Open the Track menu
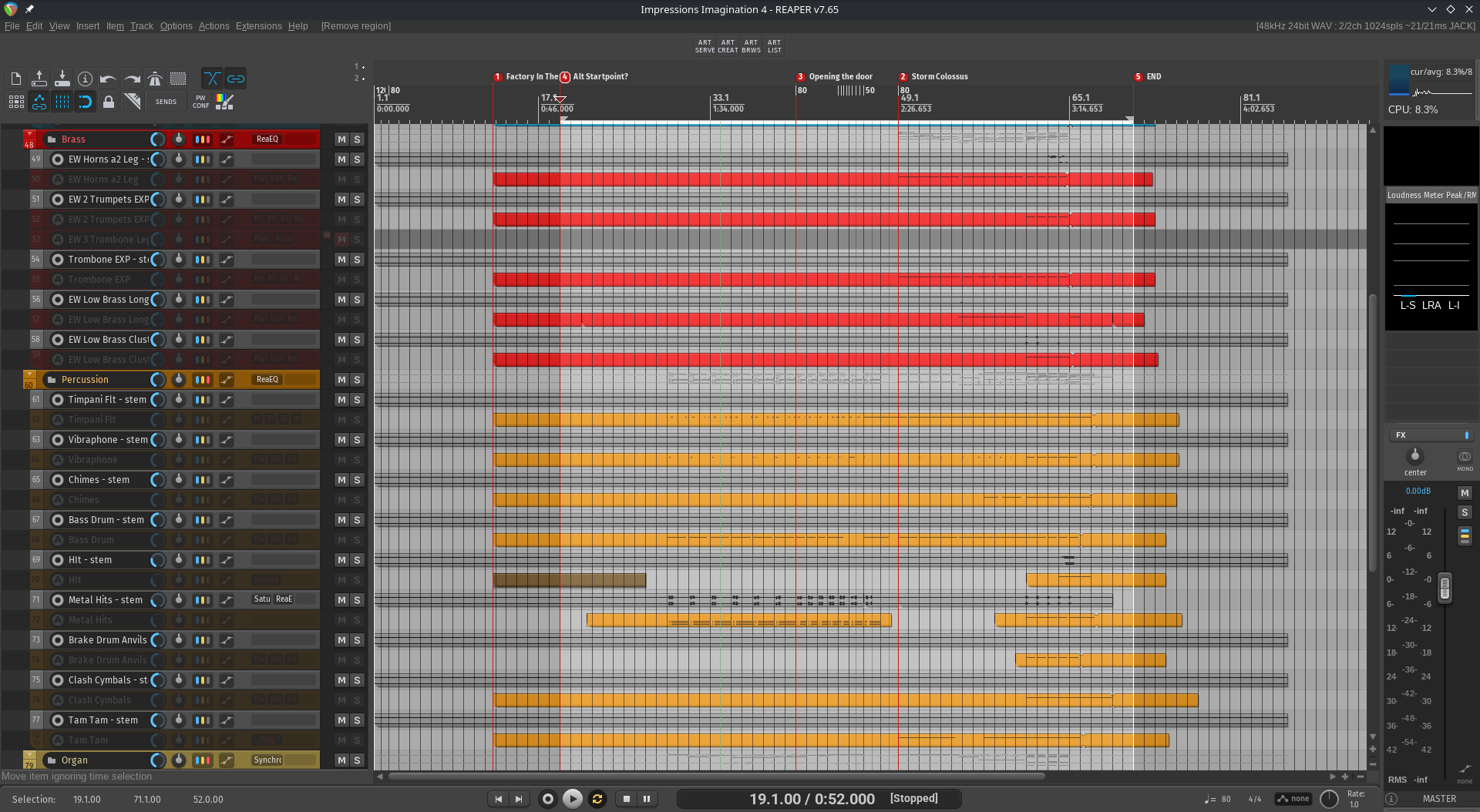1480x812 pixels. click(142, 26)
